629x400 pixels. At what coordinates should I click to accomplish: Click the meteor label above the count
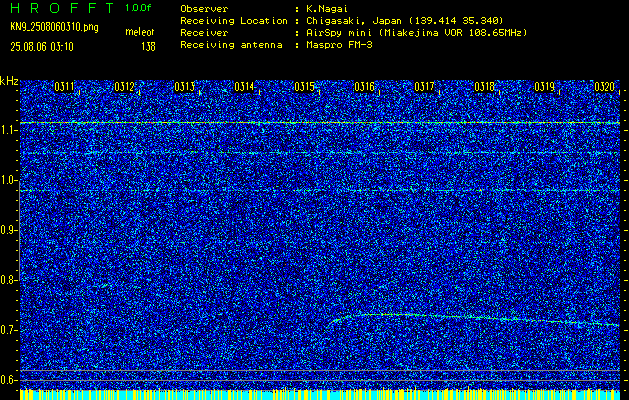click(x=140, y=32)
